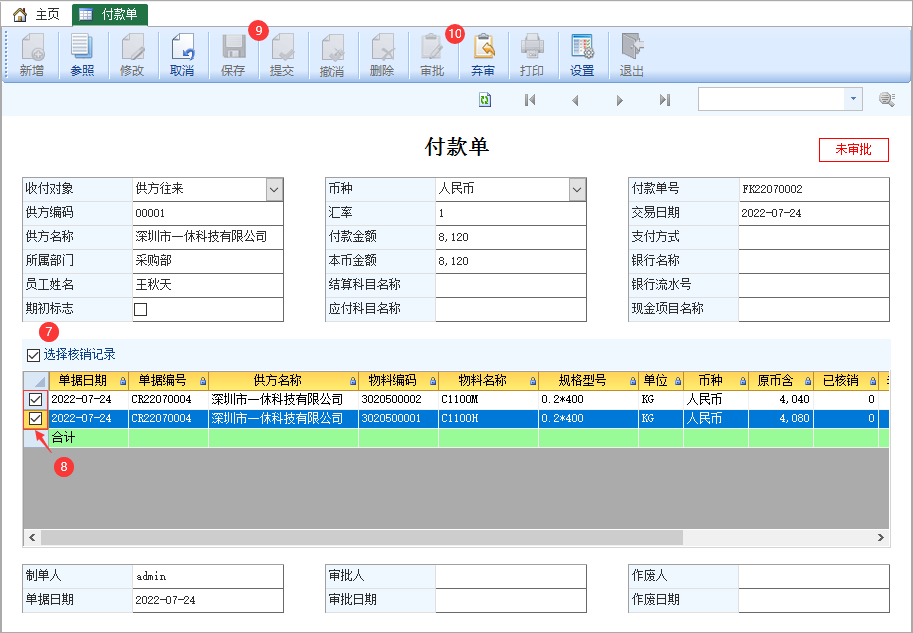Open 设置 (Settings) from the toolbar

click(582, 55)
